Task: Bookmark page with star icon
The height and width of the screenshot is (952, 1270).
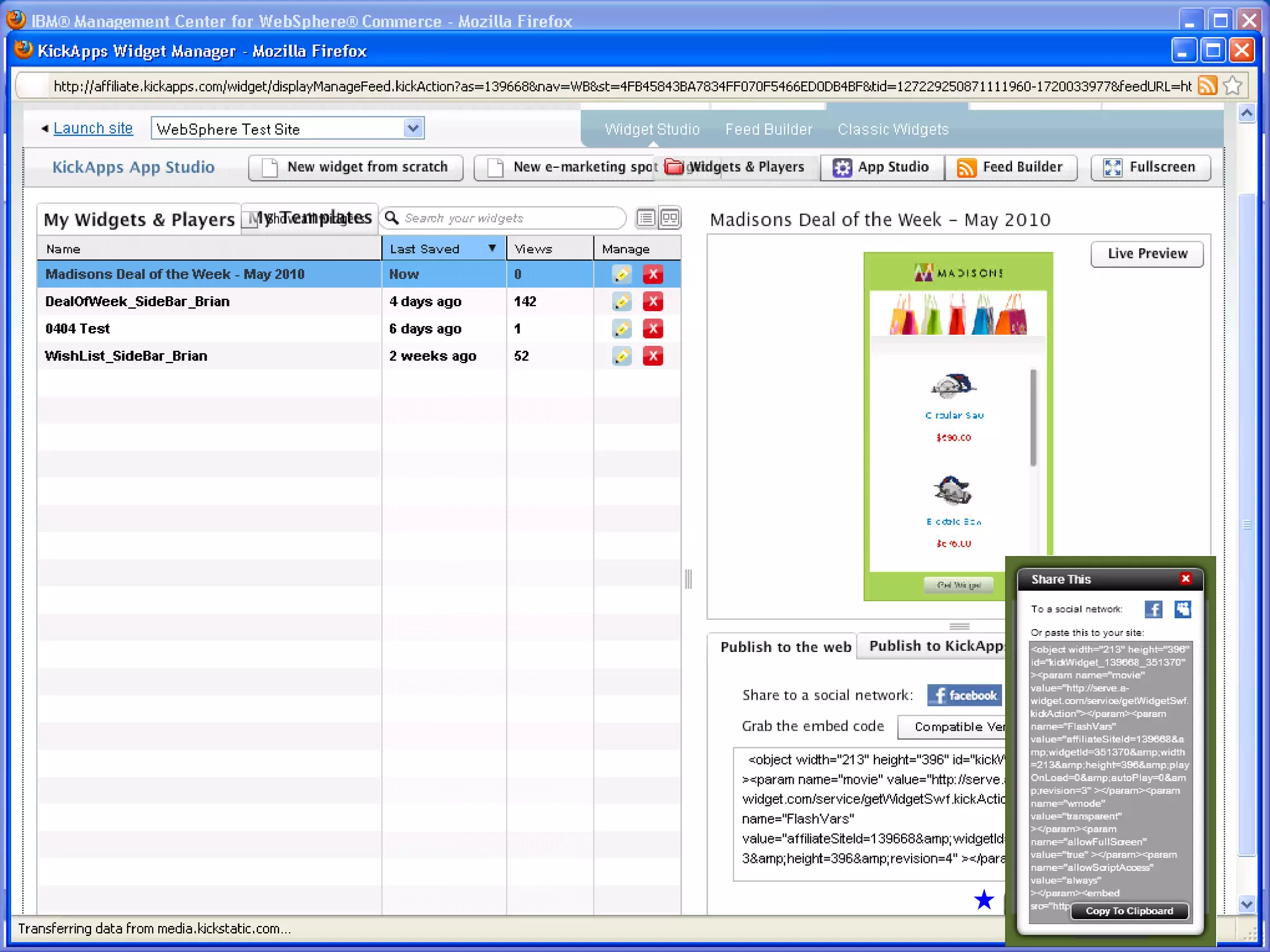Action: click(1233, 86)
